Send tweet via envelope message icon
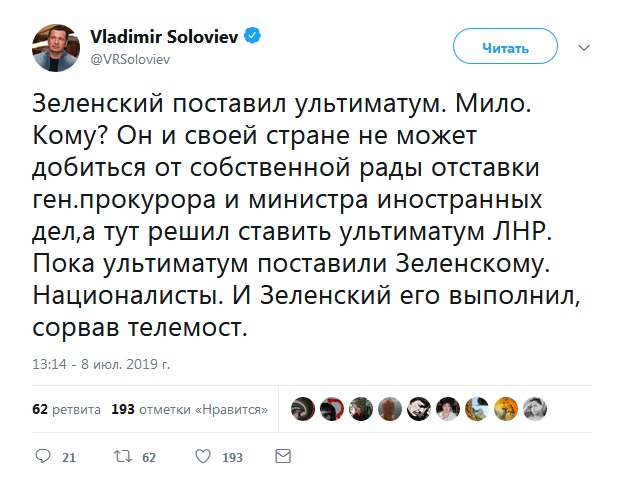 282,457
